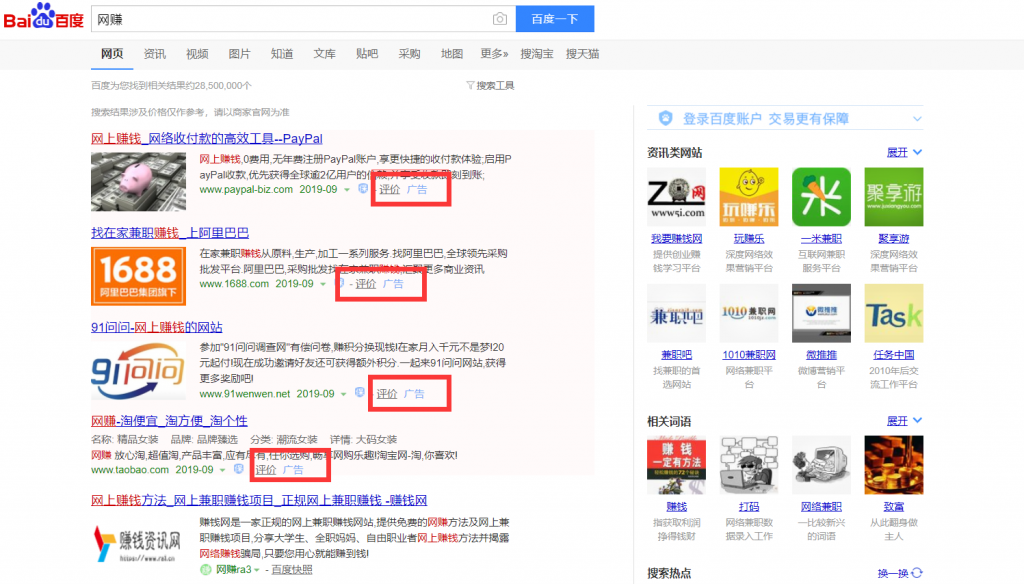Image resolution: width=1024 pixels, height=584 pixels.
Task: Click 评价 in the taobao result
Action: (x=265, y=470)
